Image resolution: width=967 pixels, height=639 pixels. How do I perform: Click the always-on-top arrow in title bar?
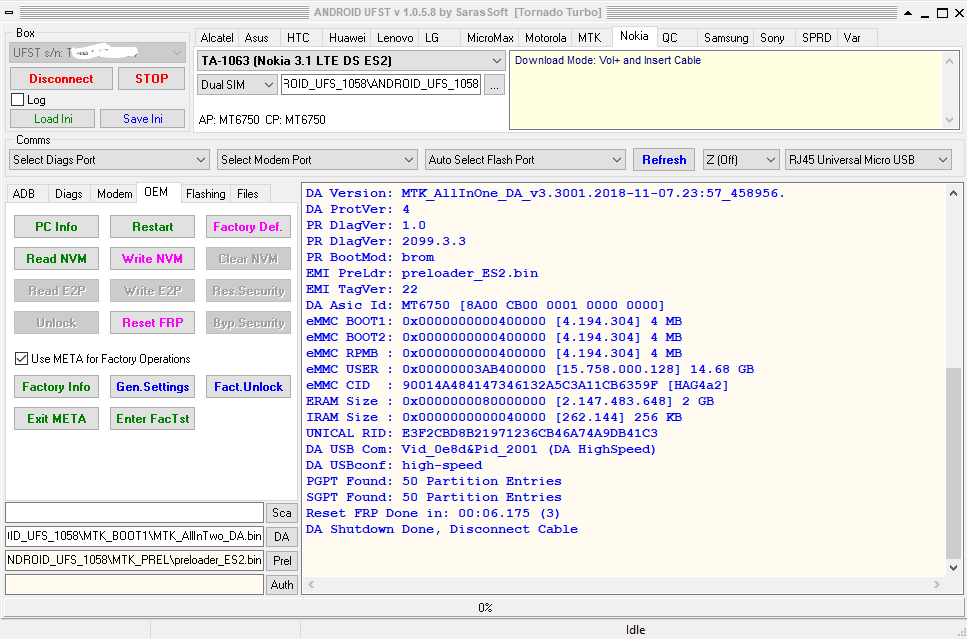point(909,12)
